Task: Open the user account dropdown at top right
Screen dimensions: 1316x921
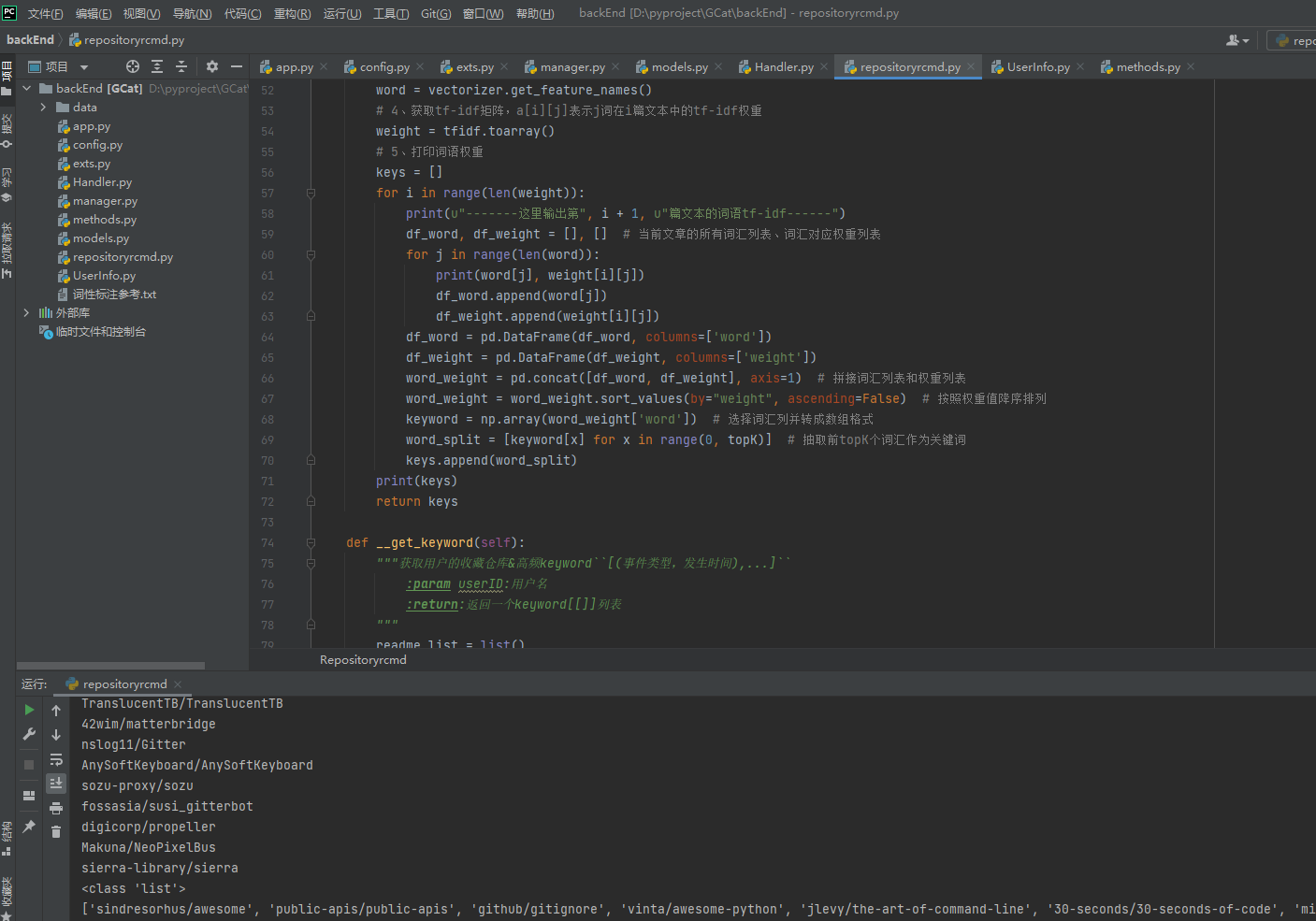Action: [x=1237, y=40]
